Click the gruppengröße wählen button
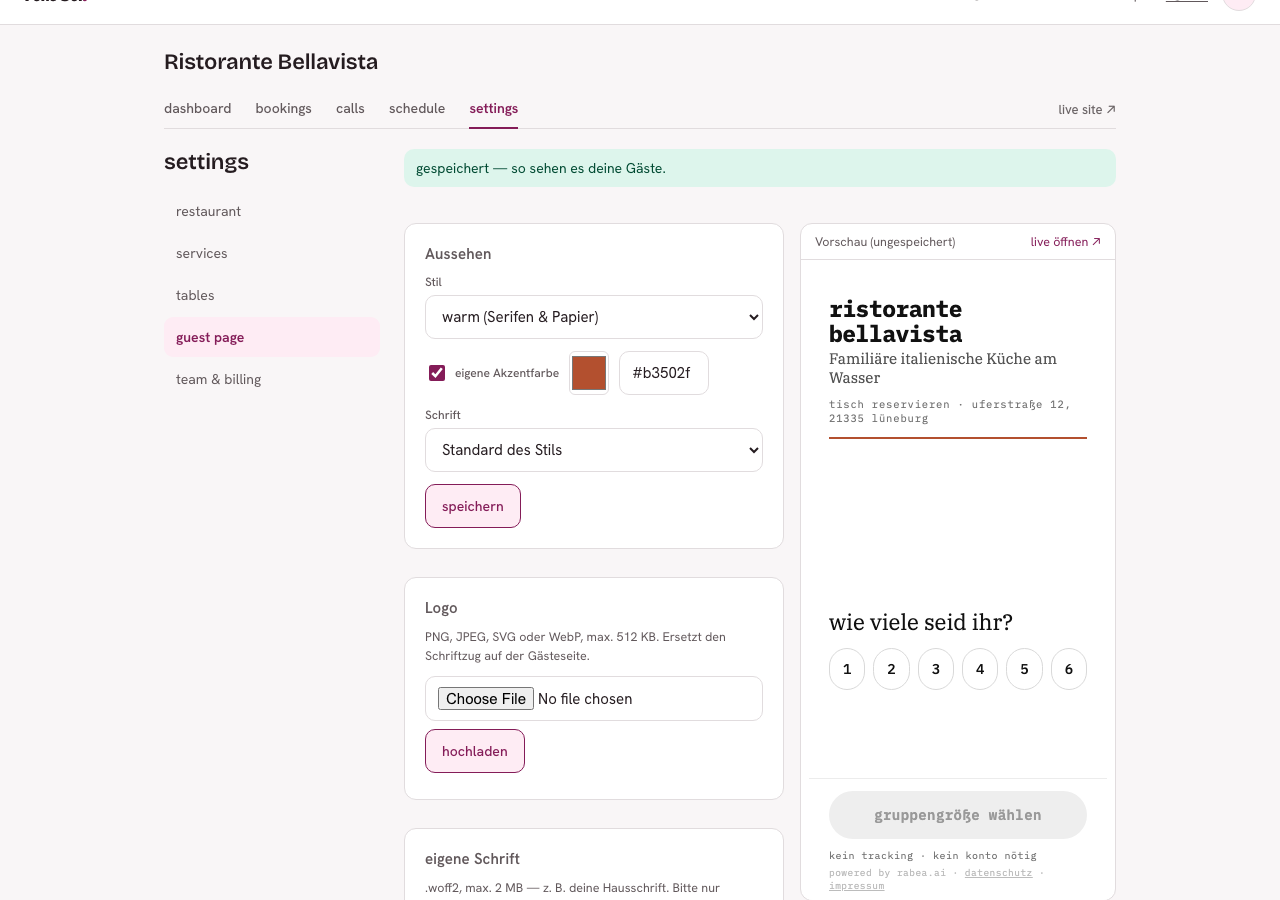1280x900 pixels. click(x=958, y=815)
